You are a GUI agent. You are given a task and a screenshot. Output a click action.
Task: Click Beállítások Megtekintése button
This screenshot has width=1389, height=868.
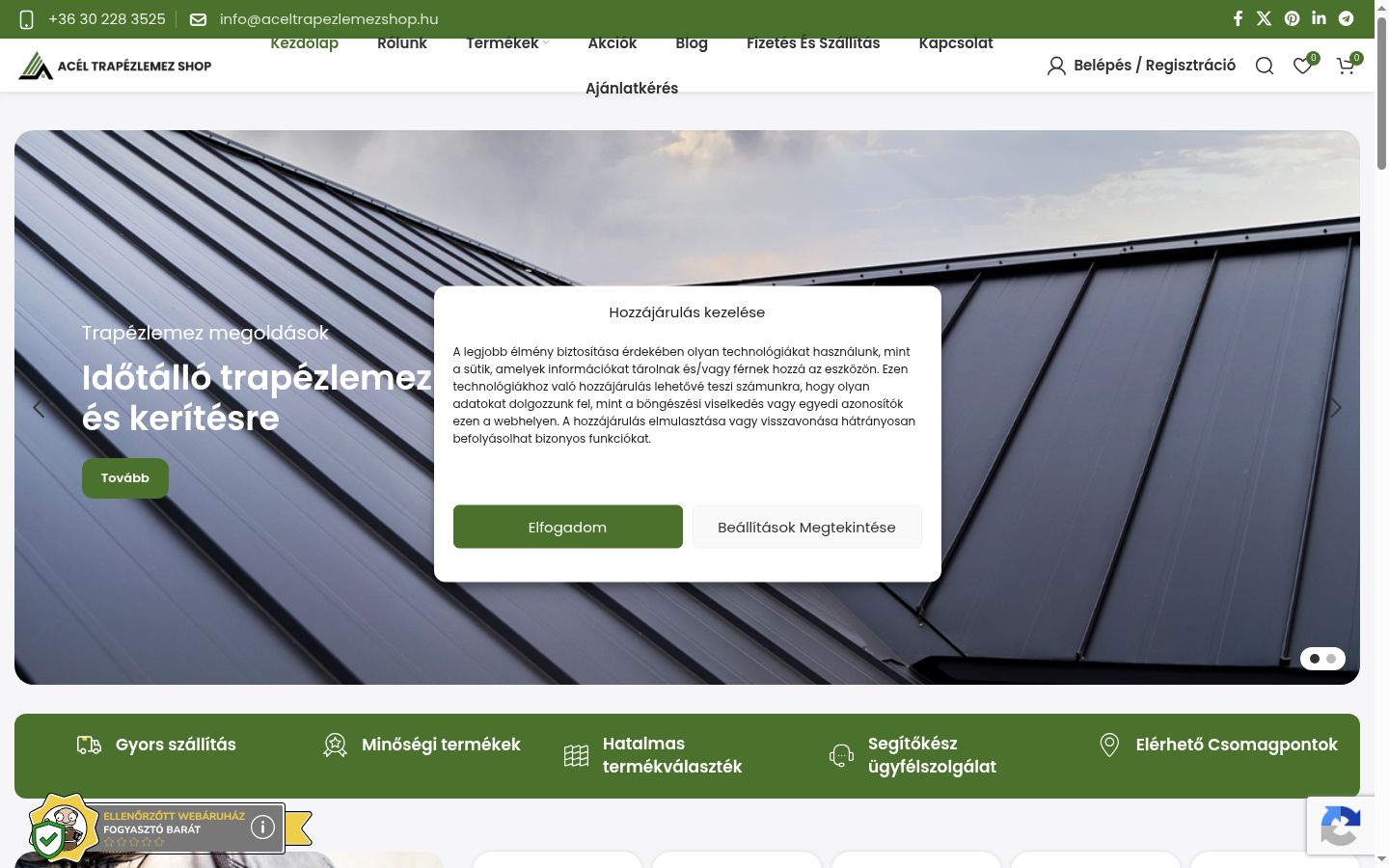point(806,527)
